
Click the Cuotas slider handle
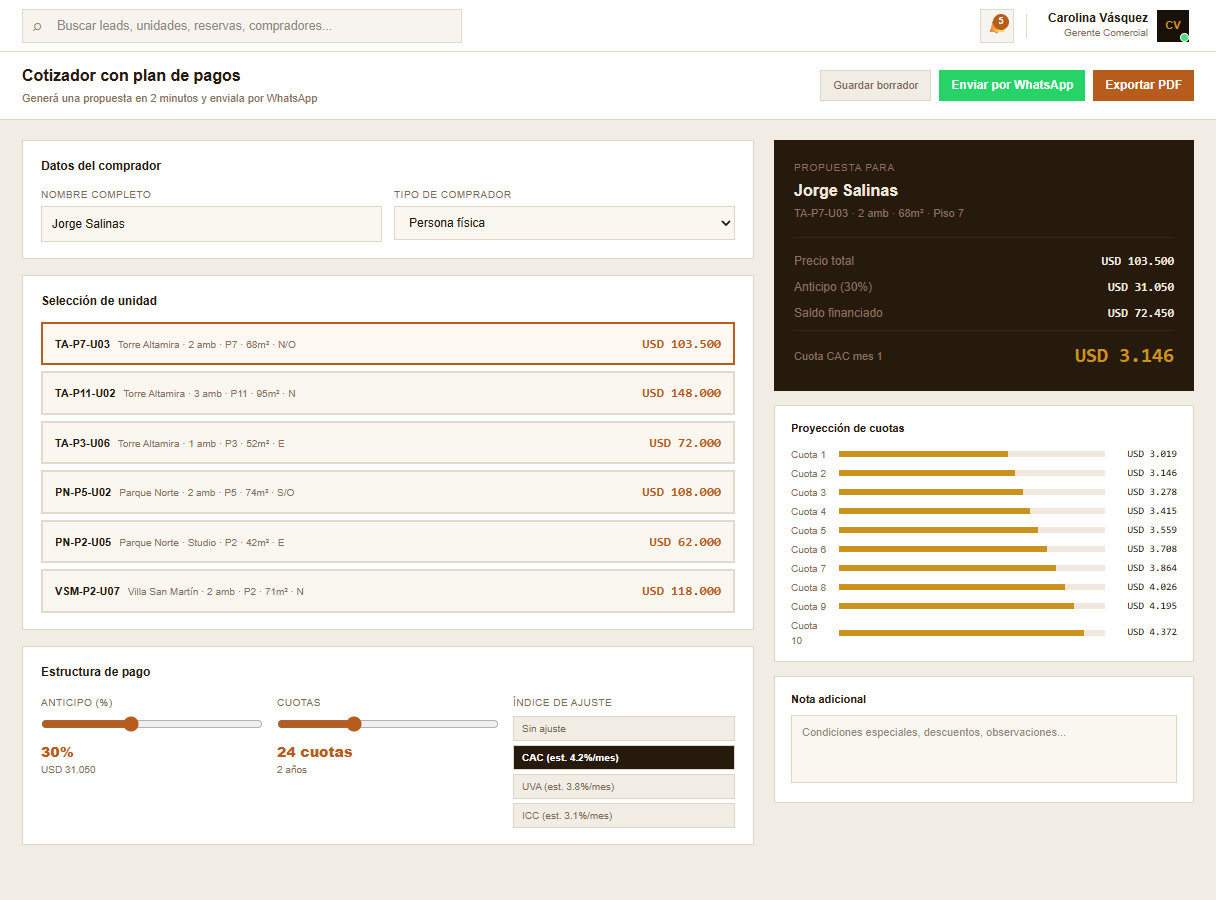(x=353, y=724)
